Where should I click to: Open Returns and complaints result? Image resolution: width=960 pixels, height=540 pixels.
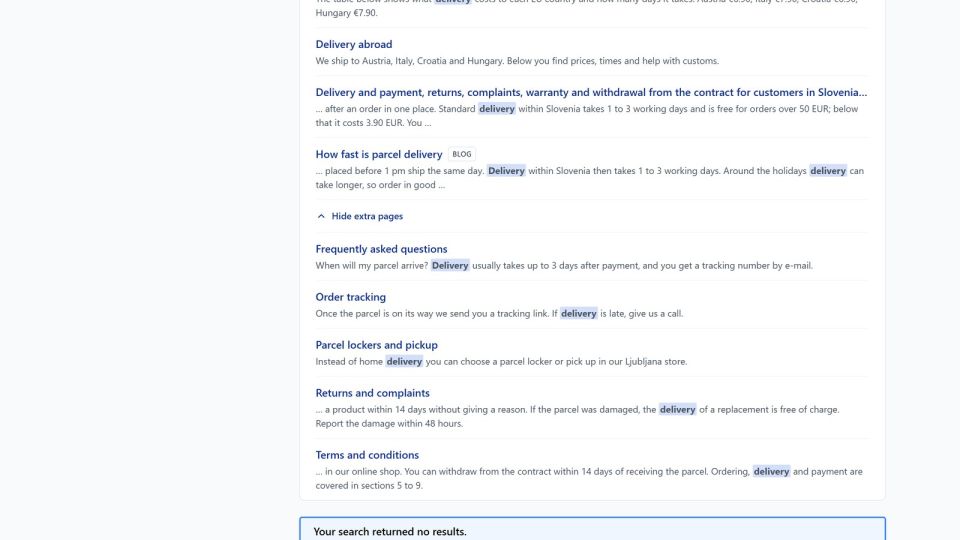[x=372, y=393]
